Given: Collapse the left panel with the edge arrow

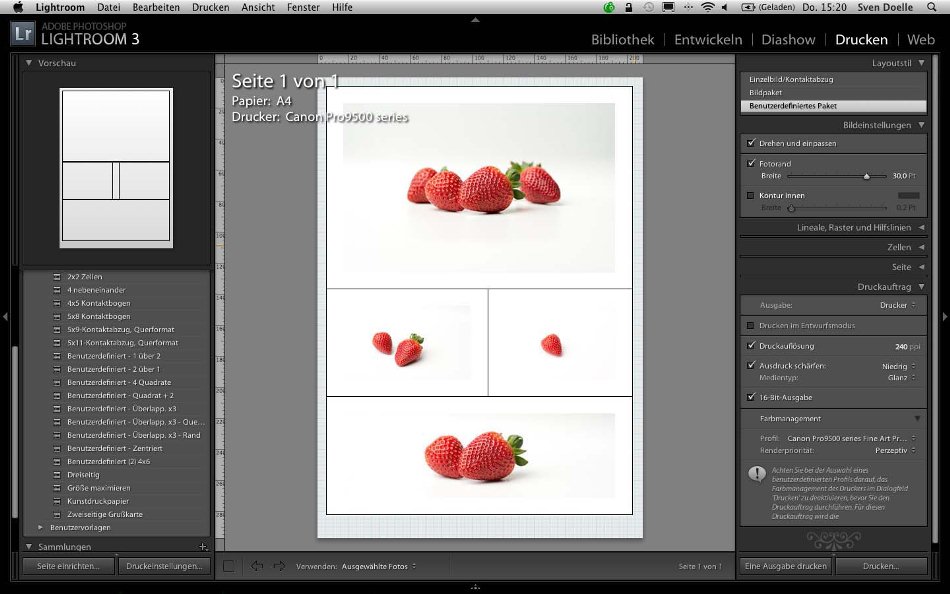Looking at the screenshot, I should [5, 317].
